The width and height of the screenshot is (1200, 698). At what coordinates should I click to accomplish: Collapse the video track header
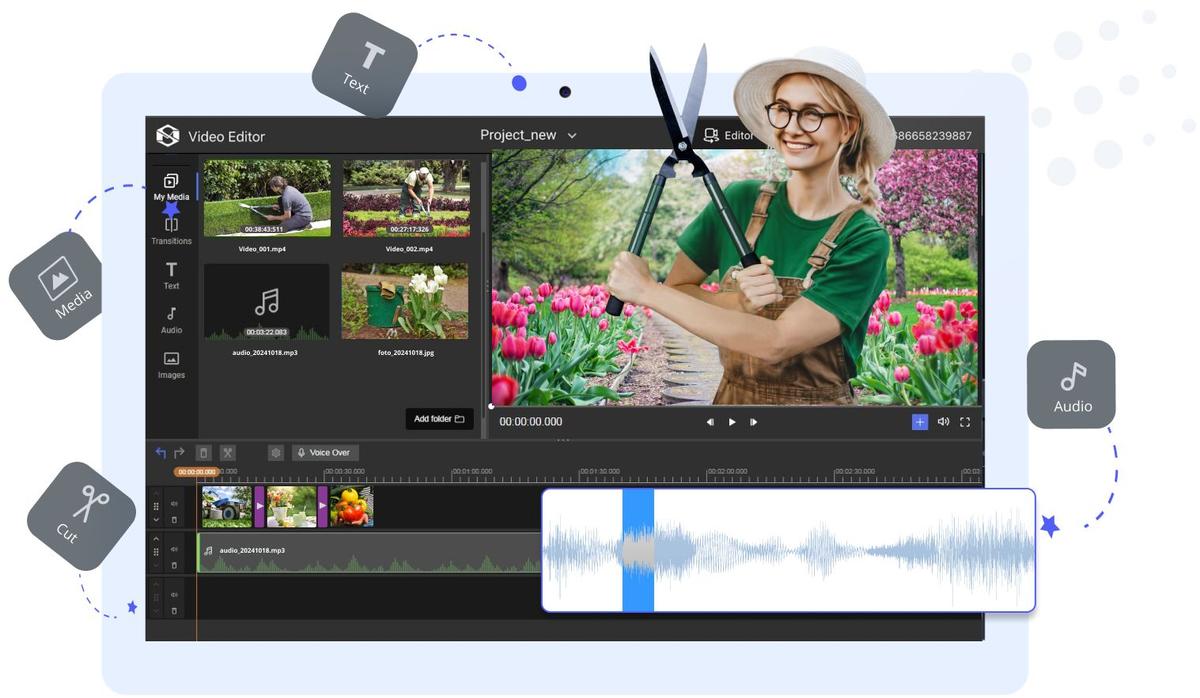[x=156, y=518]
